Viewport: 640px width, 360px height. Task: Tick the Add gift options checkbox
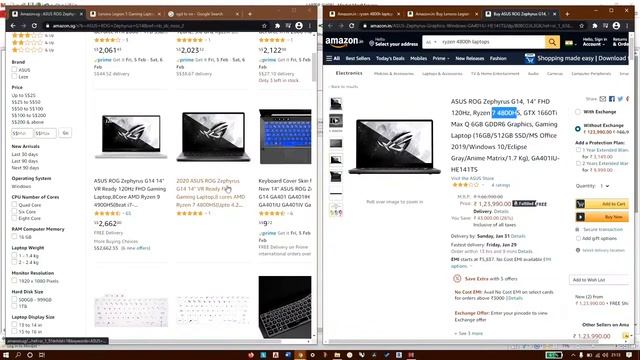pyautogui.click(x=578, y=238)
